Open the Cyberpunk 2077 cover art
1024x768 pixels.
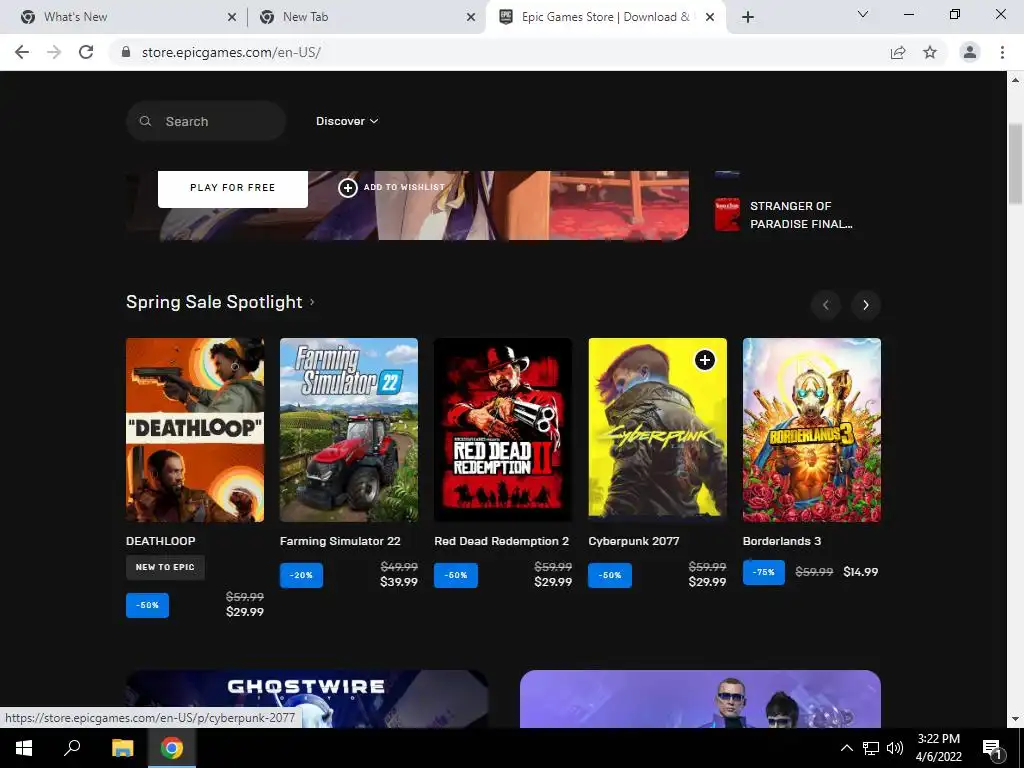657,430
